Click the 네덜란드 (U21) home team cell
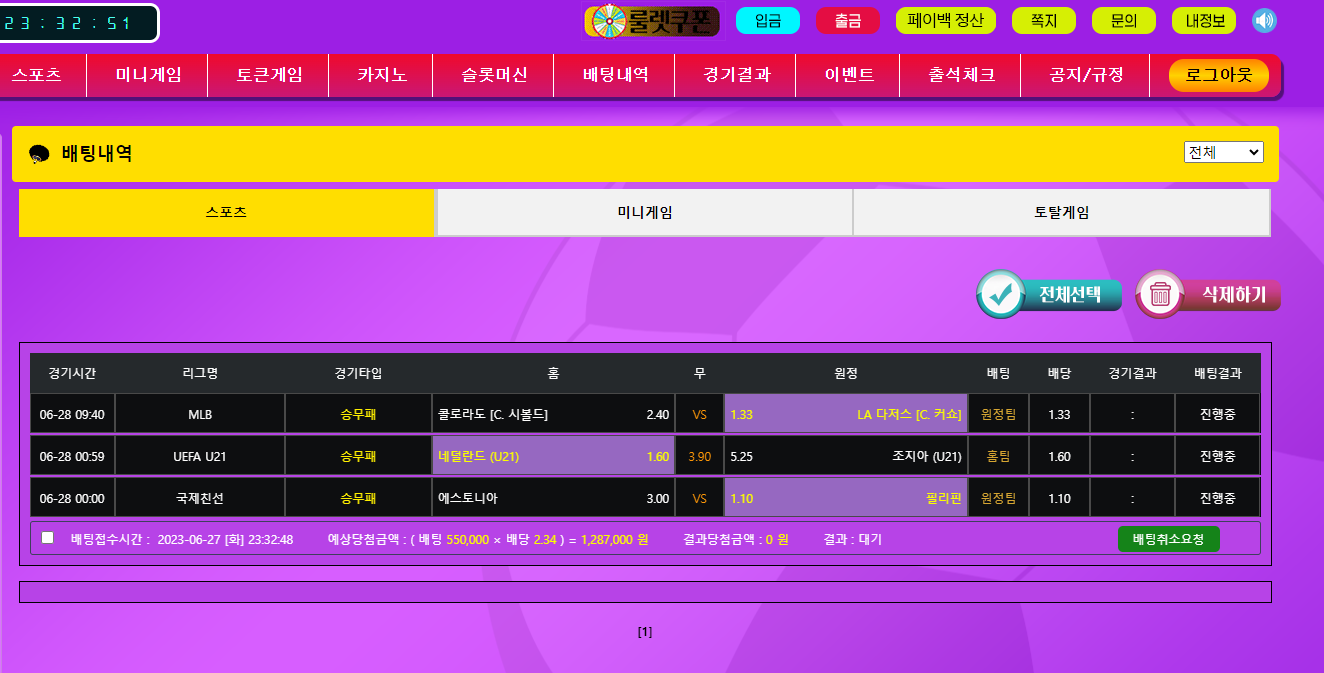The width and height of the screenshot is (1324, 673). [553, 457]
